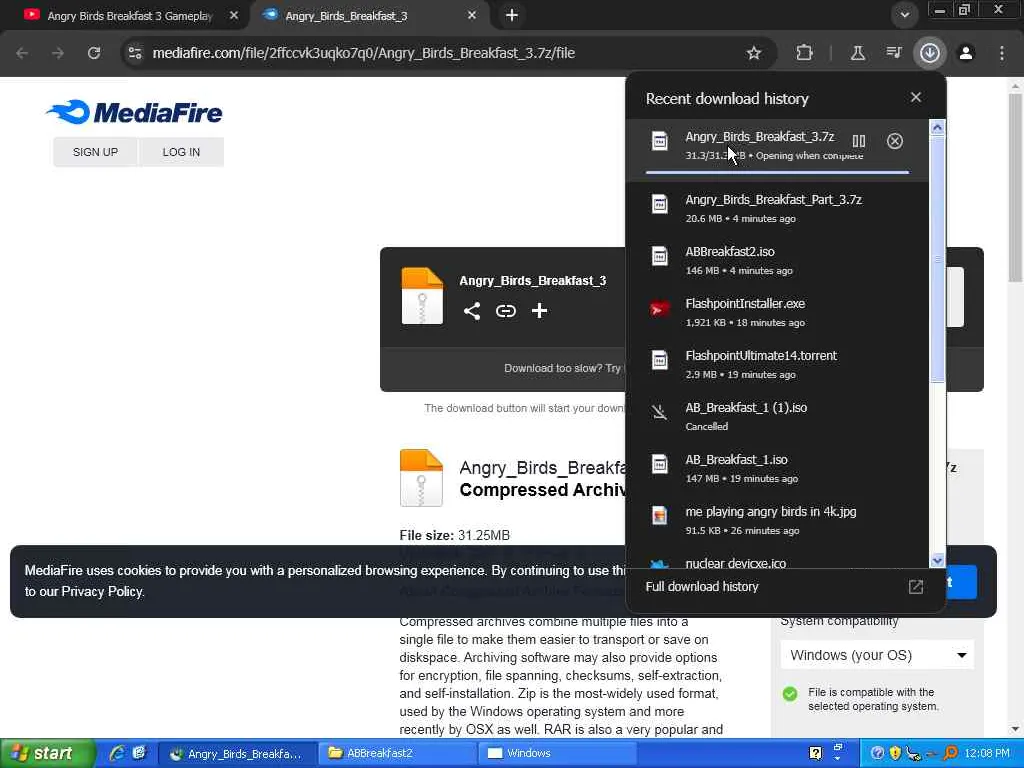
Task: Open a new browser tab
Action: [x=512, y=16]
